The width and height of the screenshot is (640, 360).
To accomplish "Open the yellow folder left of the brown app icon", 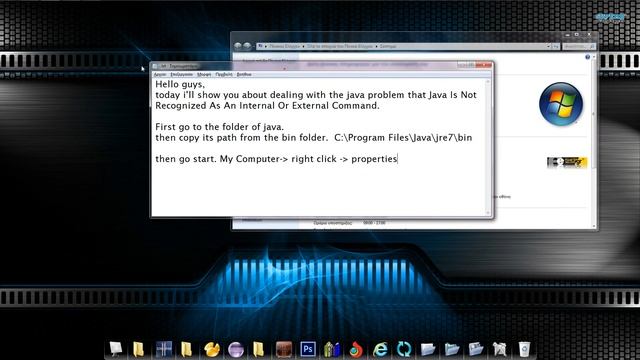I will point(259,349).
